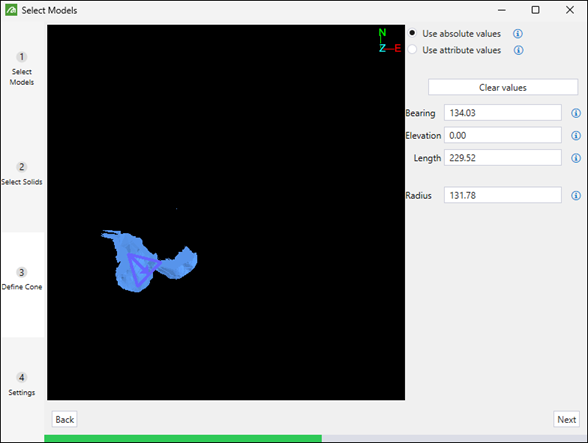Go to step 1 Select Models
Screen dimensions: 588x443
click(22, 69)
